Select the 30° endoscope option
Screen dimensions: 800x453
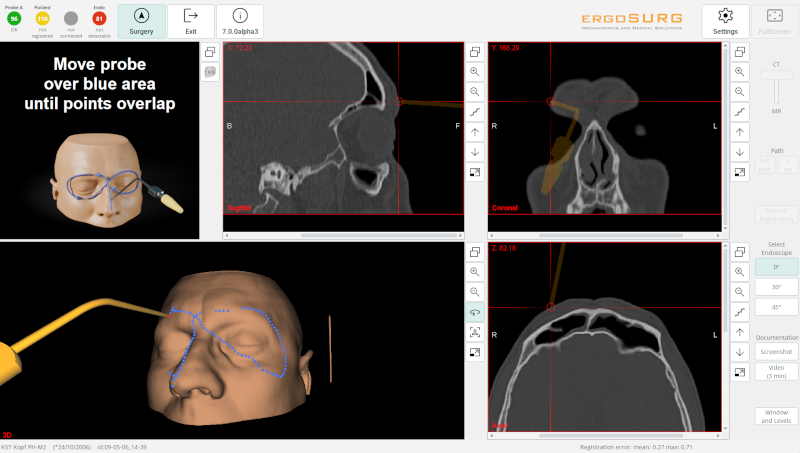tap(776, 287)
